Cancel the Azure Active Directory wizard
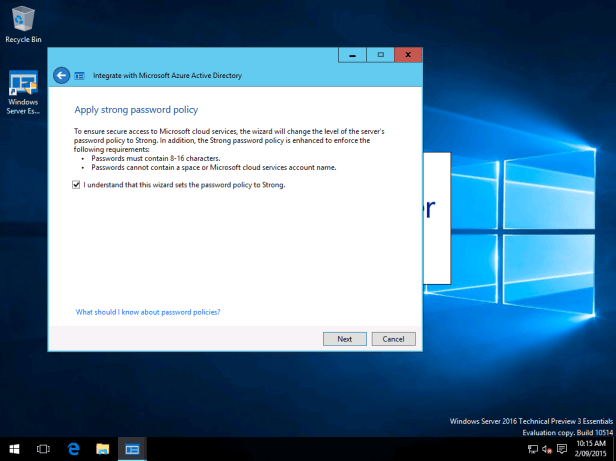Screen dimensions: 616x461 pos(393,339)
